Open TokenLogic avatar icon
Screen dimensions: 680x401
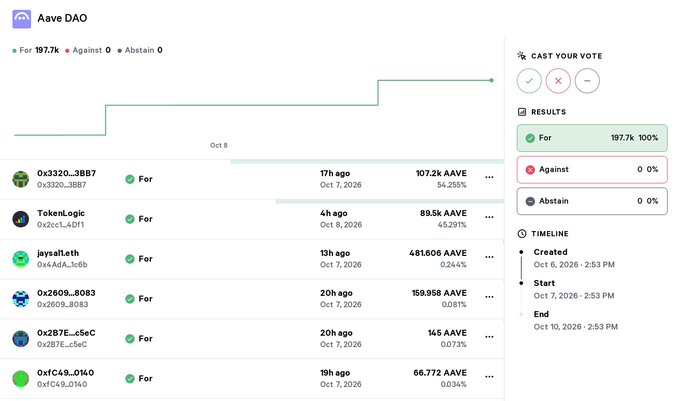pyautogui.click(x=20, y=219)
